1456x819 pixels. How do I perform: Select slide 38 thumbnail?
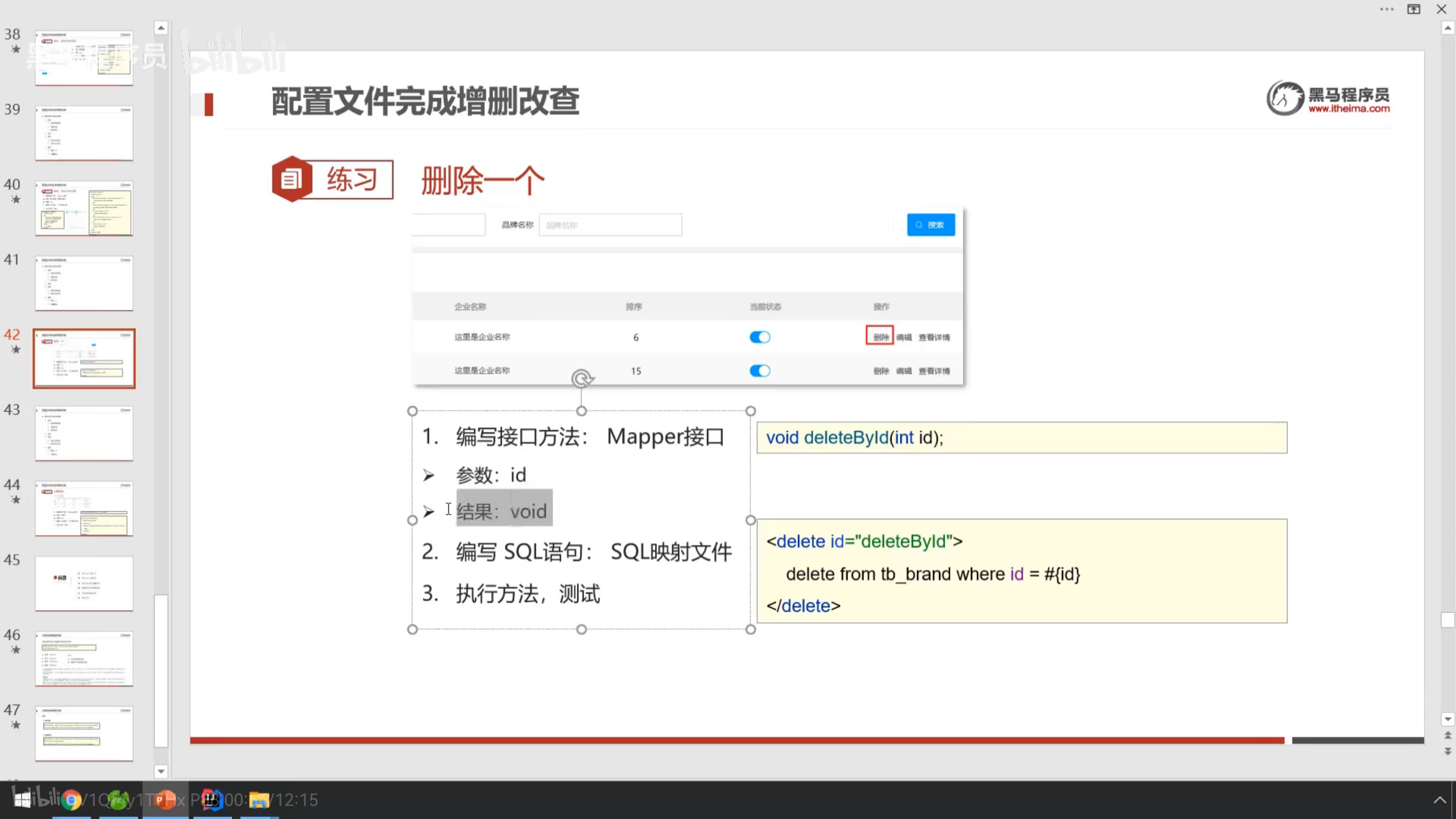coord(84,57)
